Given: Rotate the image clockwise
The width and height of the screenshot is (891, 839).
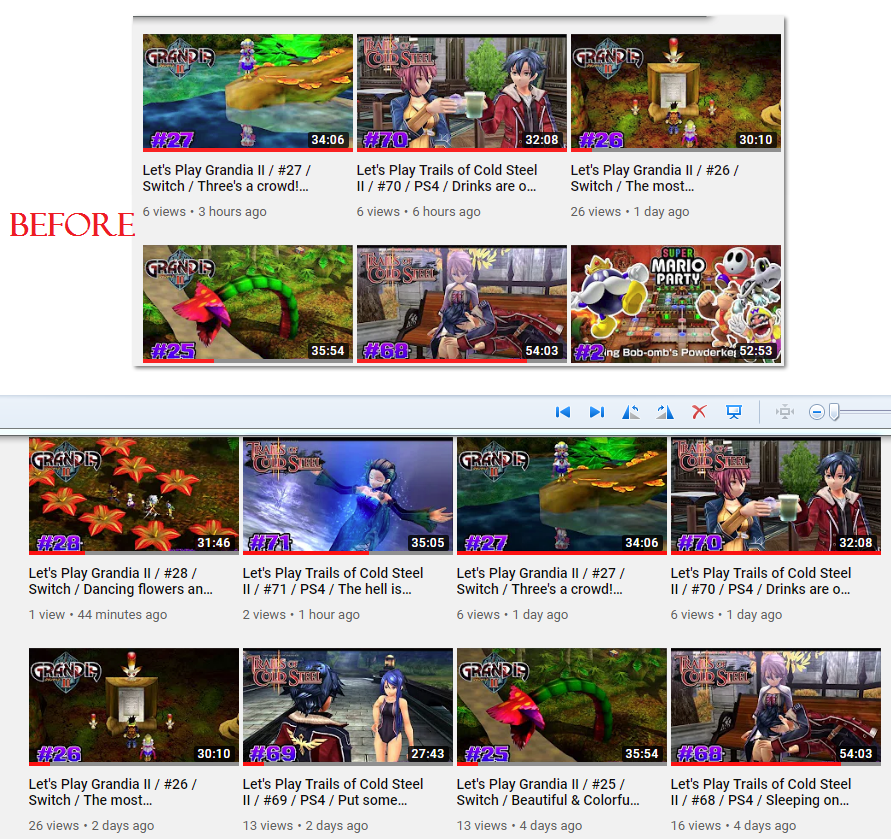Looking at the screenshot, I should (x=665, y=412).
